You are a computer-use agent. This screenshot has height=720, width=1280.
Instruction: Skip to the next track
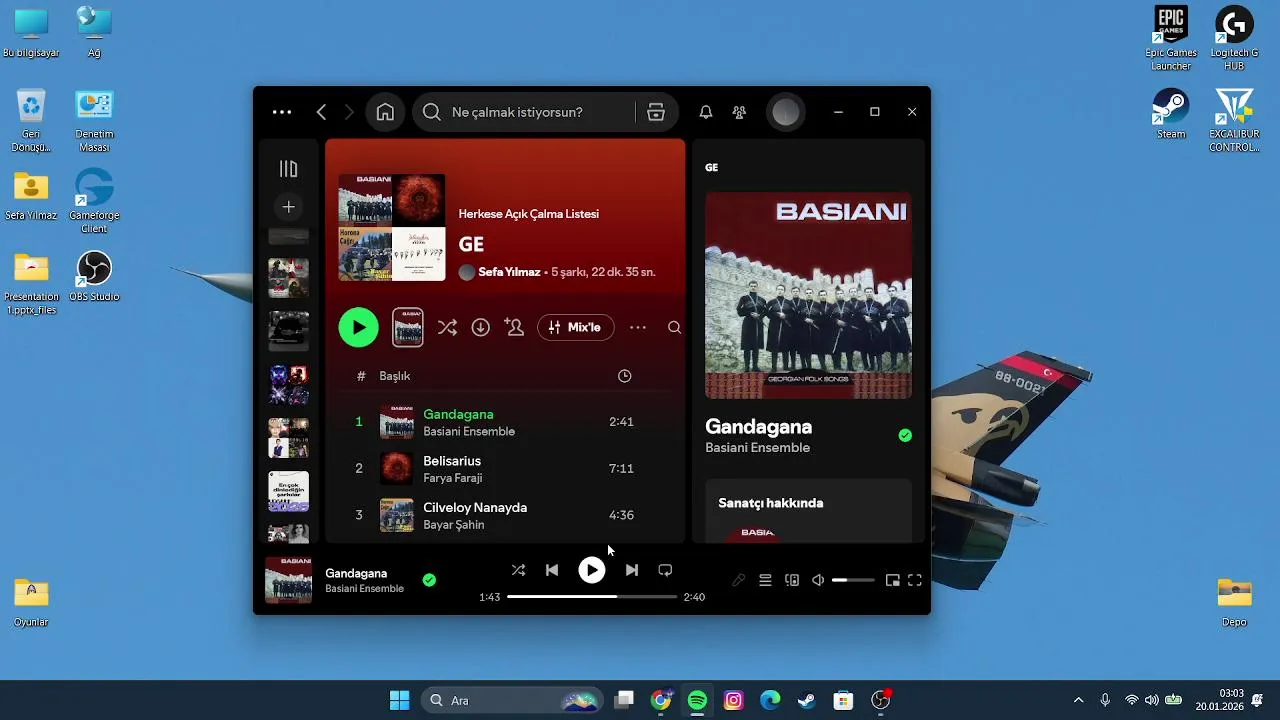tap(632, 570)
